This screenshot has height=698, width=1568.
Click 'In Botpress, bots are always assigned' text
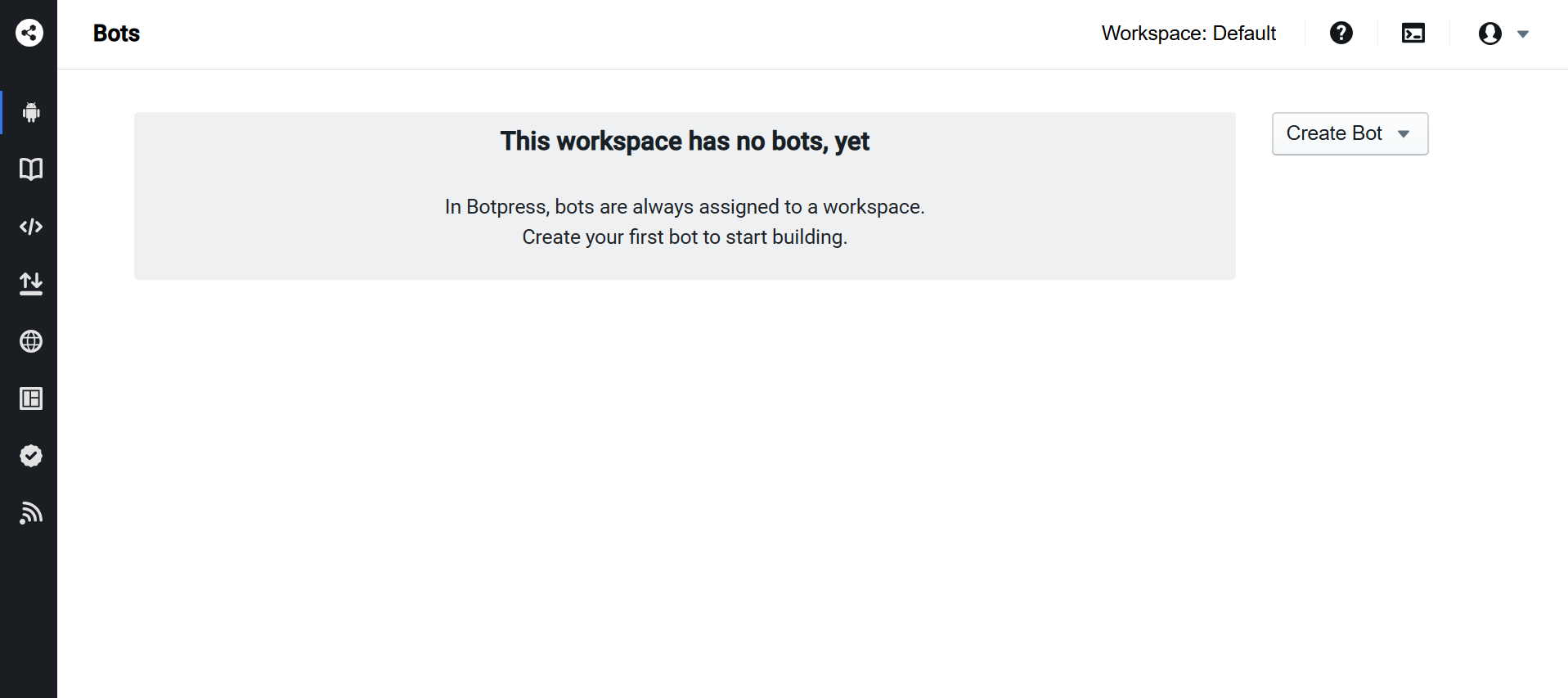click(610, 207)
